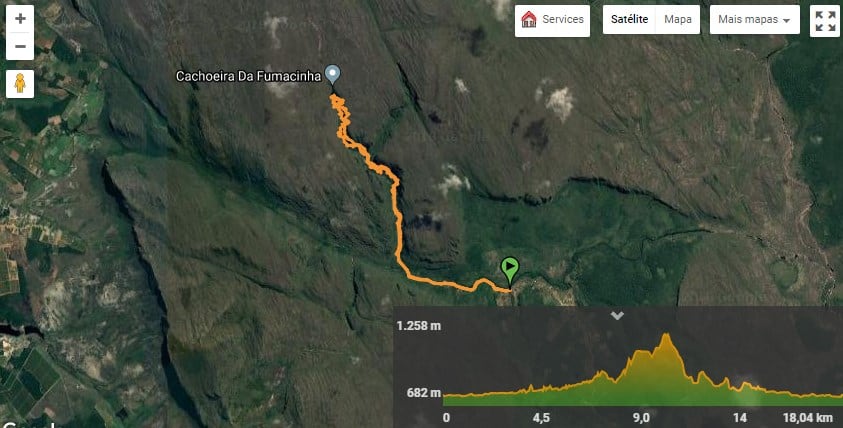Collapse the elevation profile with chevron
This screenshot has width=843, height=428.
[x=617, y=316]
